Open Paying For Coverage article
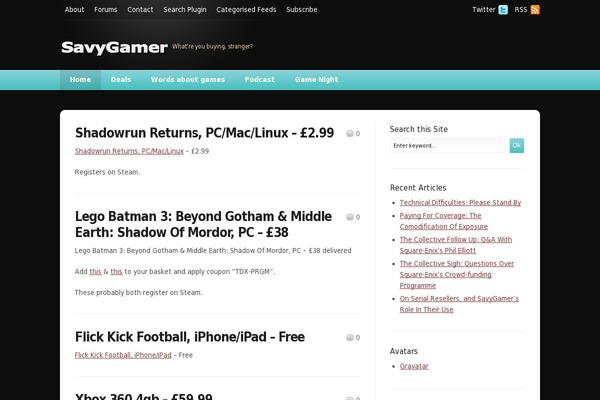Screen dimensions: 600x400 [x=444, y=221]
